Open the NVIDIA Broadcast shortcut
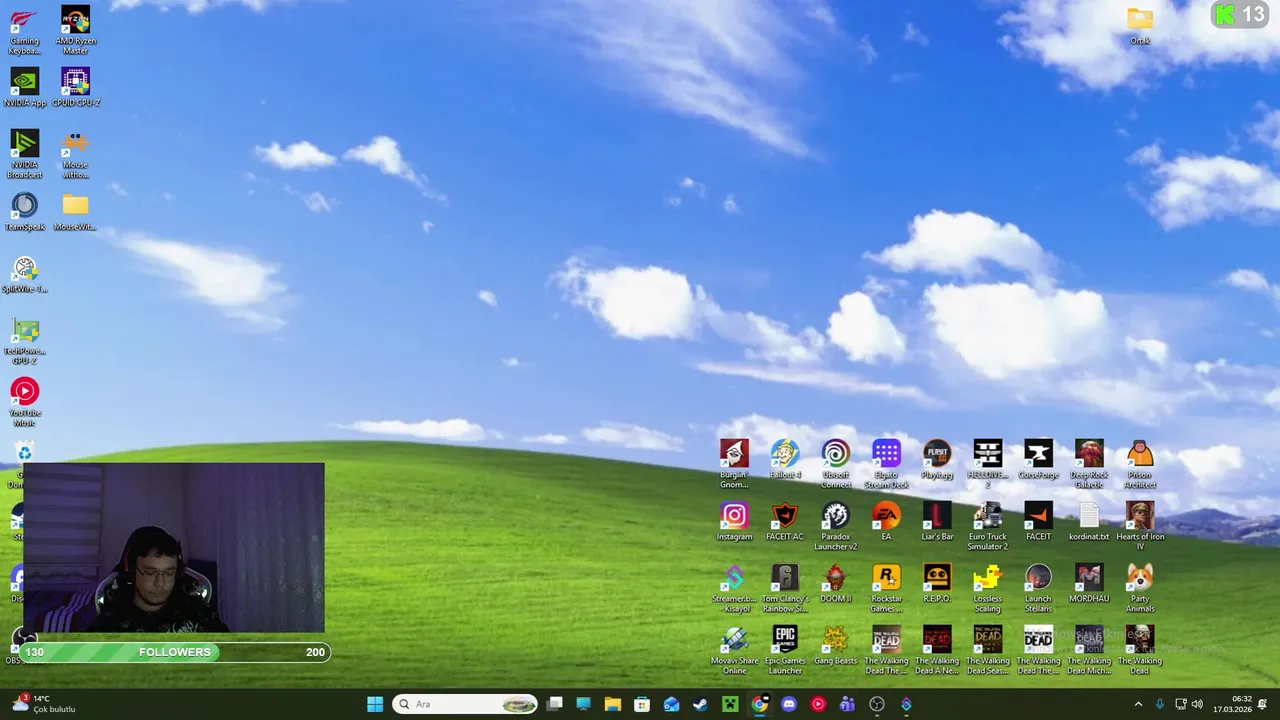 [24, 155]
